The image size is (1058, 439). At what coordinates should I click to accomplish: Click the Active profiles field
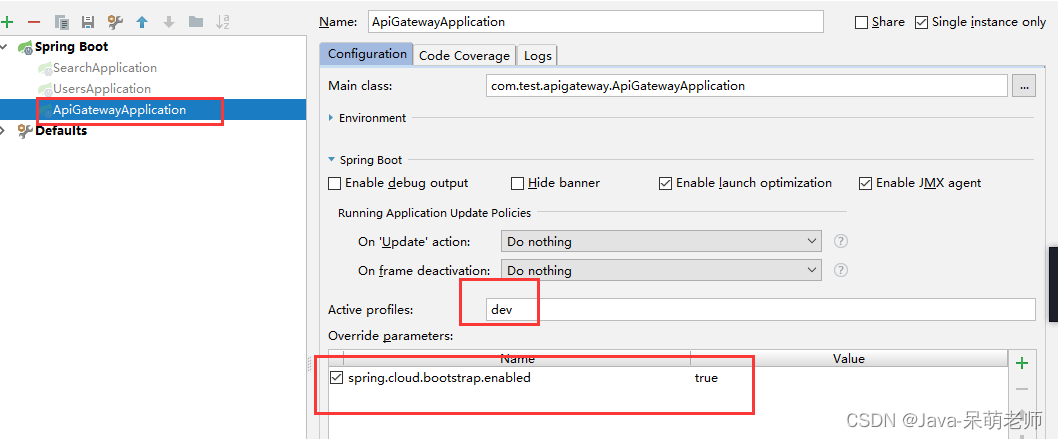(x=760, y=310)
